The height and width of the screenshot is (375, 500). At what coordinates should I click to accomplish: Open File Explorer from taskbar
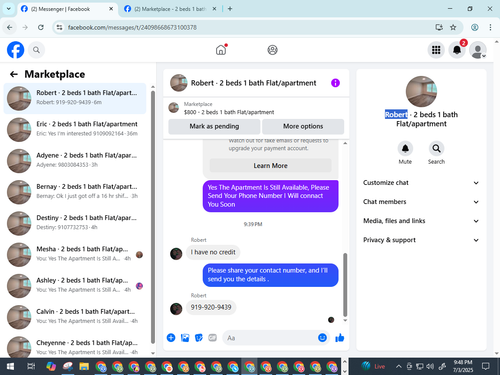tap(84, 367)
